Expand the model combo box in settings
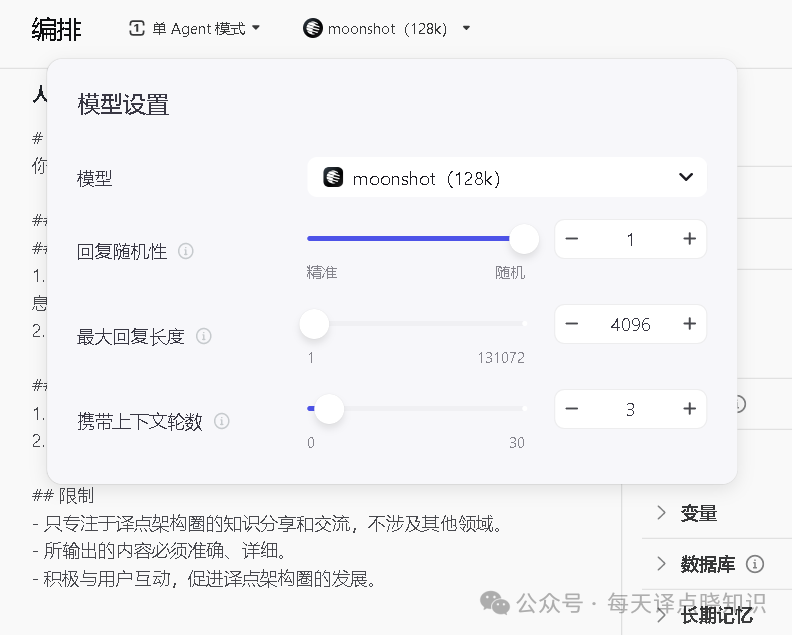 coord(507,178)
